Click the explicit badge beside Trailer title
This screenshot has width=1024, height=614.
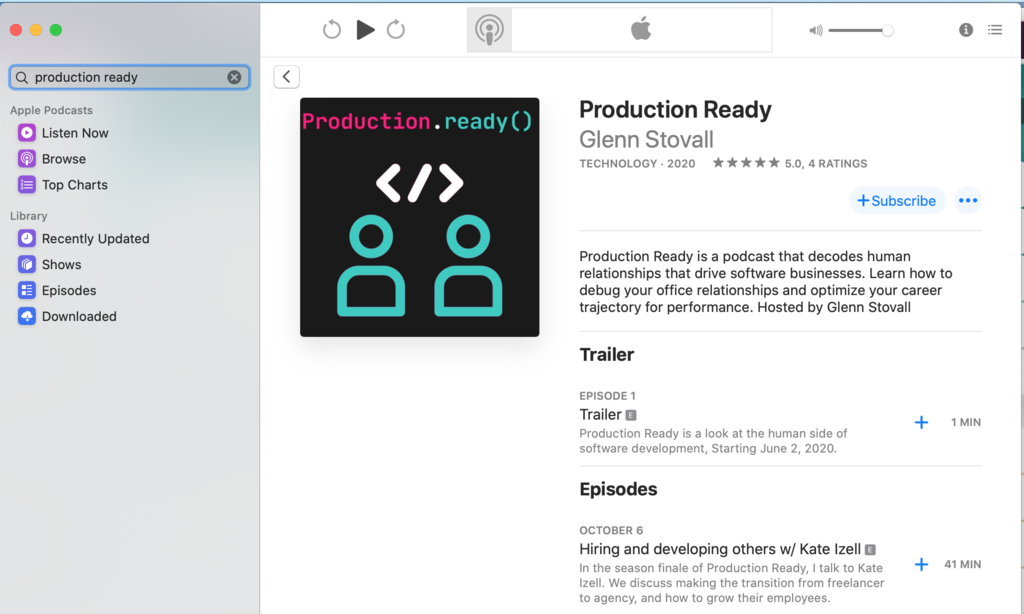coord(631,415)
